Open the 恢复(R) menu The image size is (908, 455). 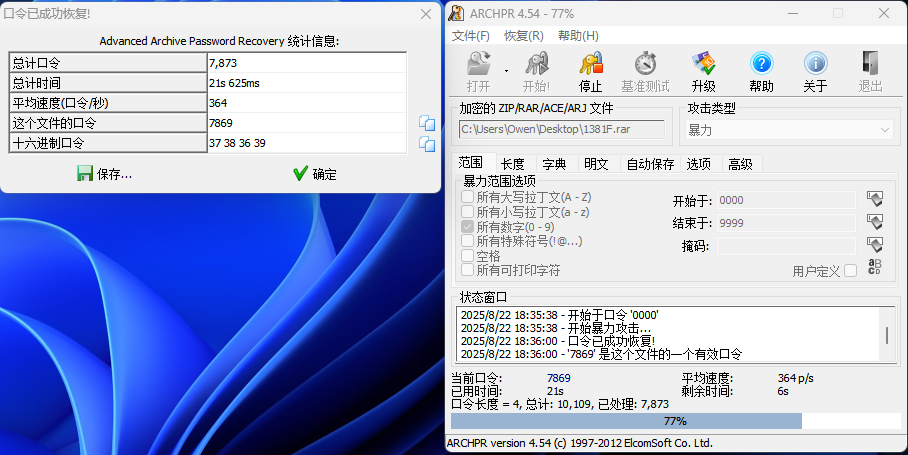[523, 36]
